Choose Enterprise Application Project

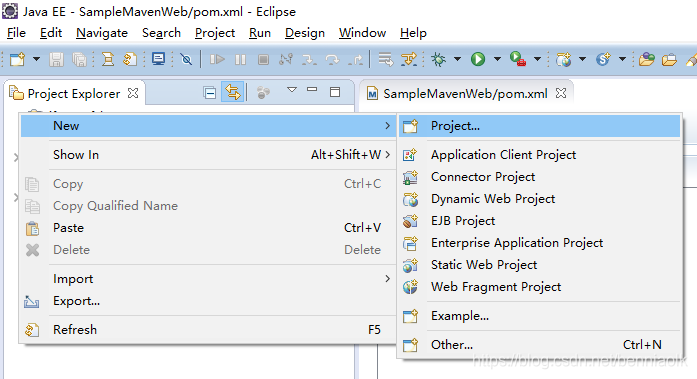tap(540, 243)
